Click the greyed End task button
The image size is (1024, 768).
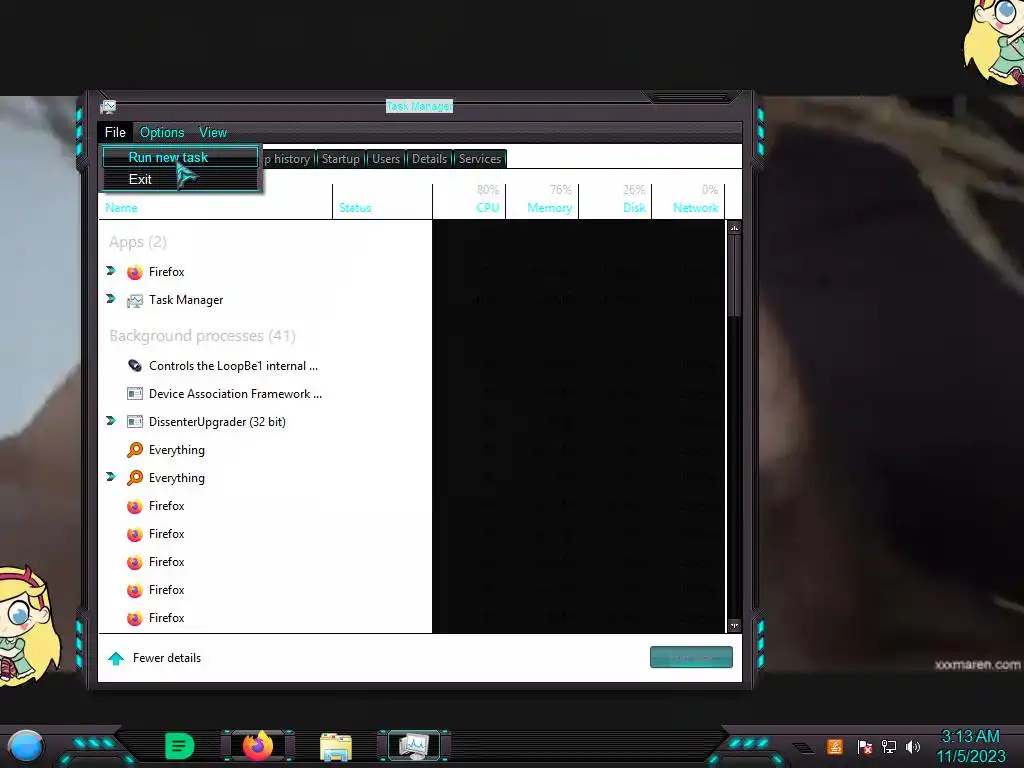[691, 658]
